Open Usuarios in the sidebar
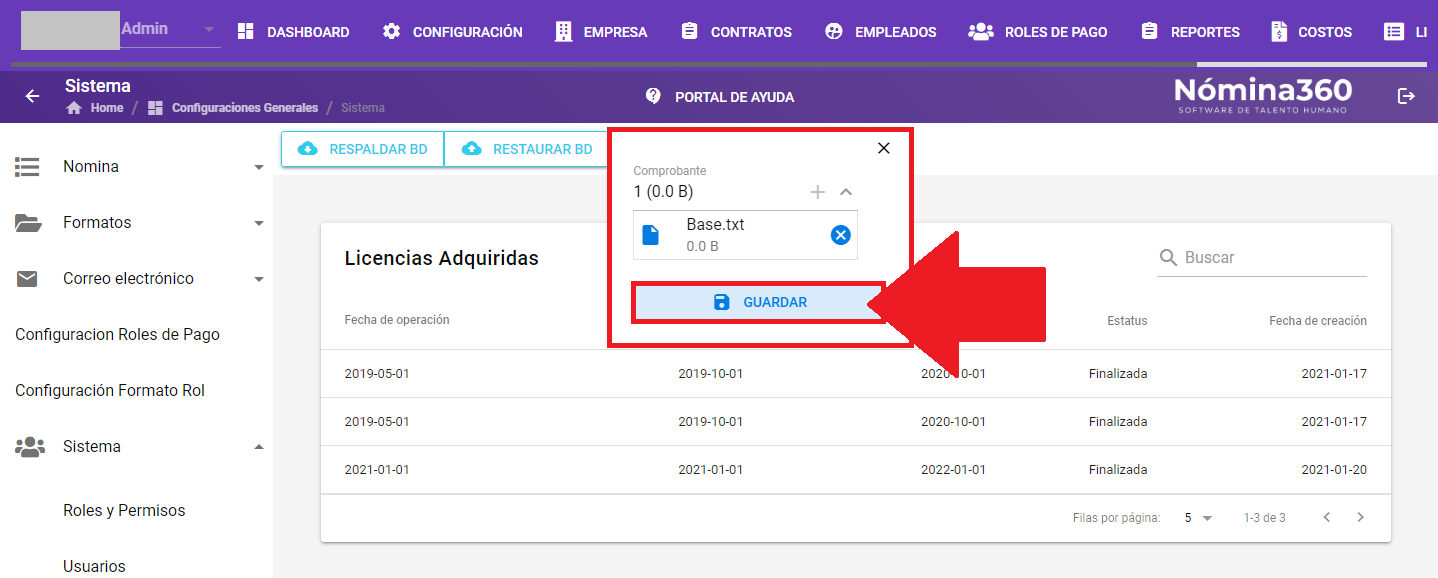The image size is (1438, 578). click(94, 567)
